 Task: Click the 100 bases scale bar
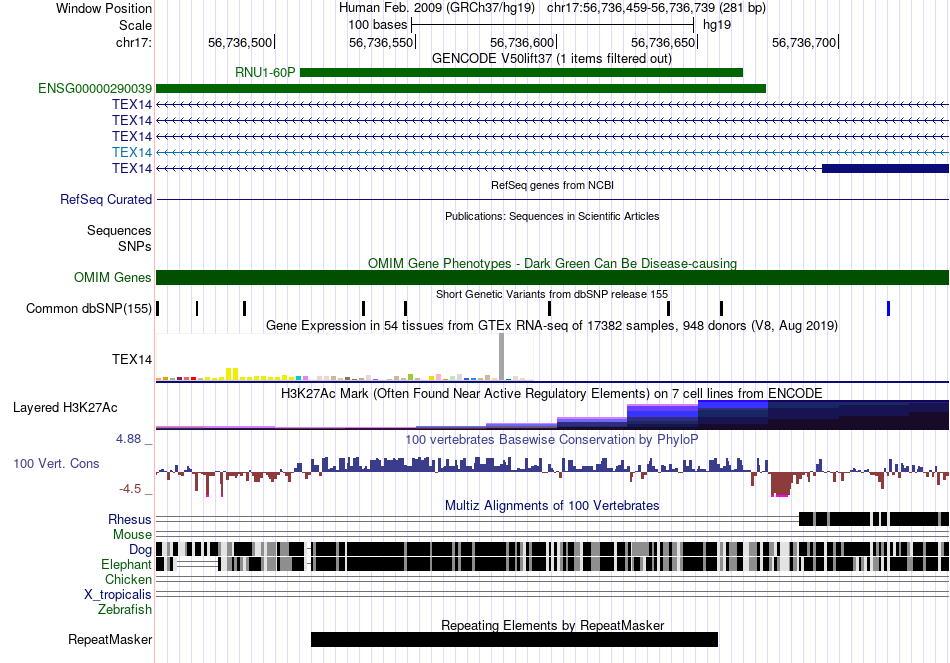click(552, 25)
